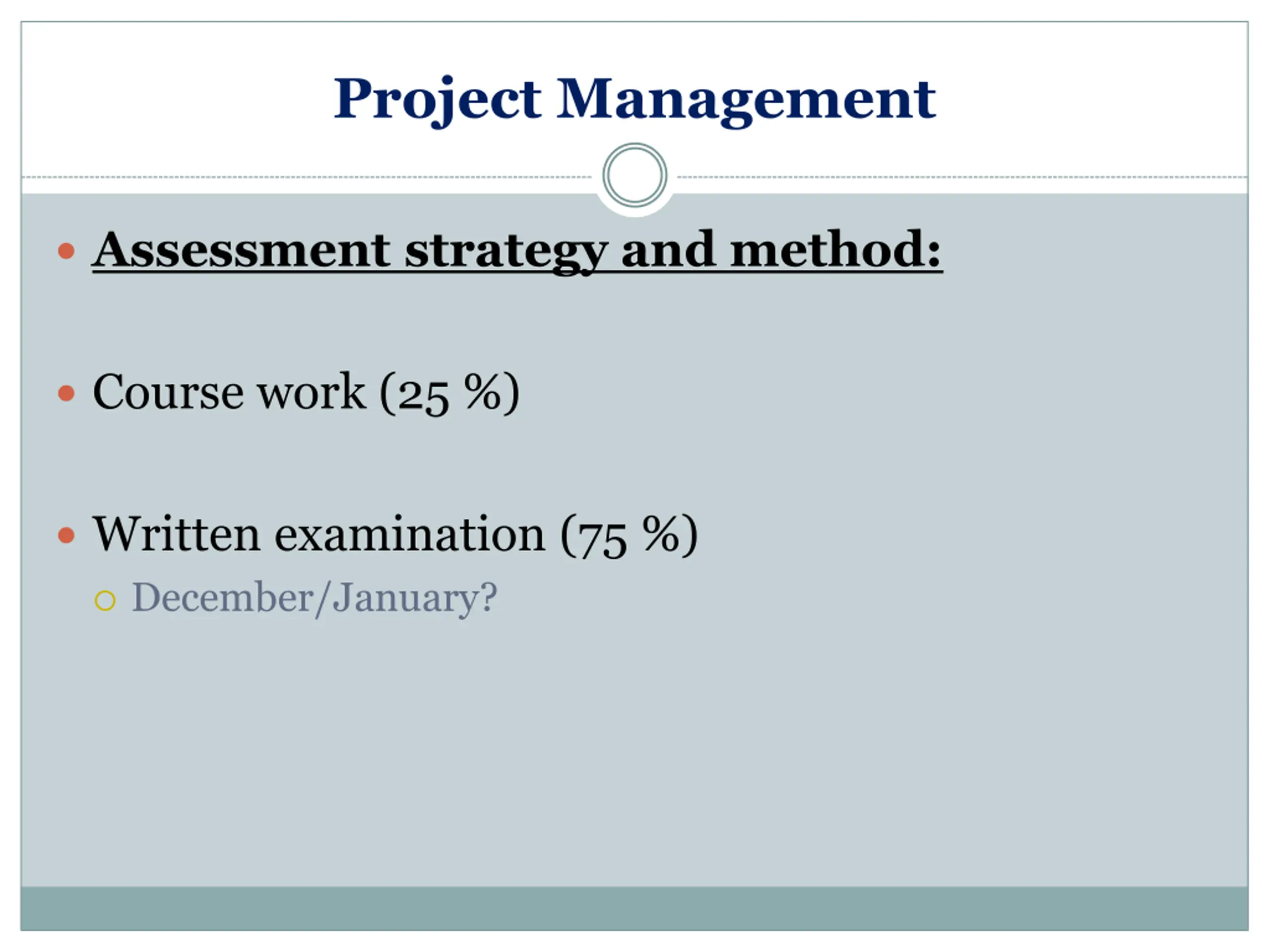Image resolution: width=1270 pixels, height=952 pixels.
Task: Click the '(25 %)' percentage text
Action: click(x=450, y=394)
